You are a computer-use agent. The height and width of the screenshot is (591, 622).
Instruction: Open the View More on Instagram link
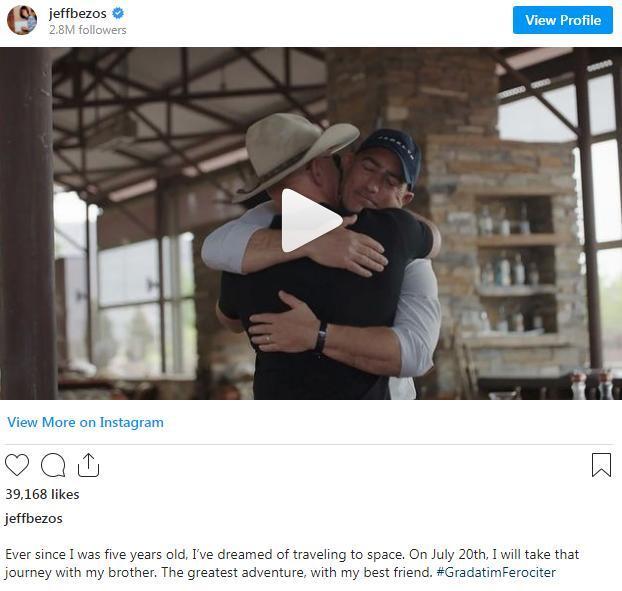(x=85, y=422)
